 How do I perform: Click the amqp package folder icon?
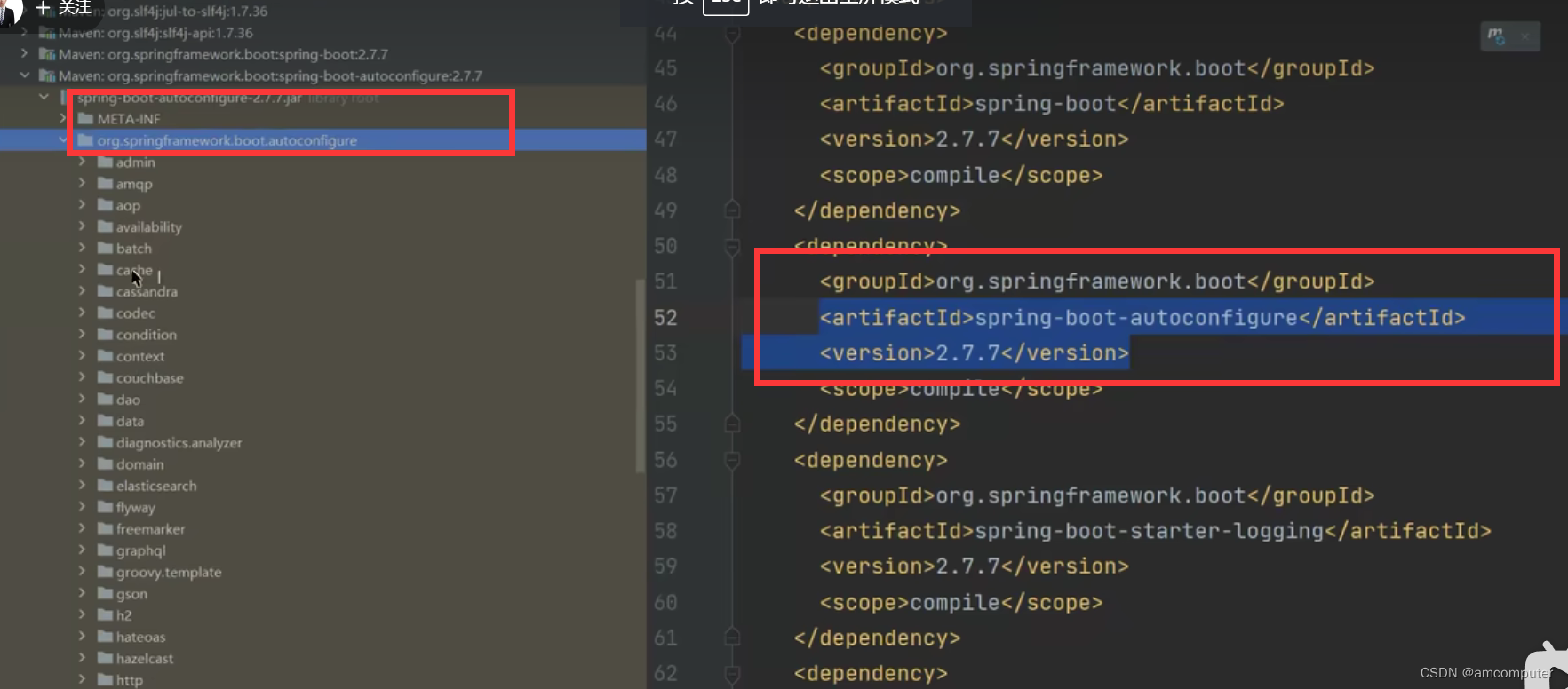[105, 184]
